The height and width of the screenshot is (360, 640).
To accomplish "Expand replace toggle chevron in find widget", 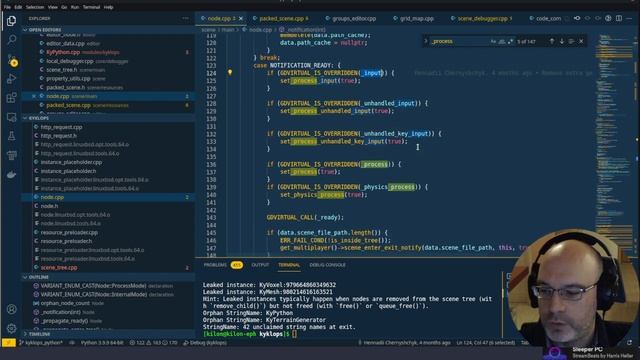I will (426, 41).
